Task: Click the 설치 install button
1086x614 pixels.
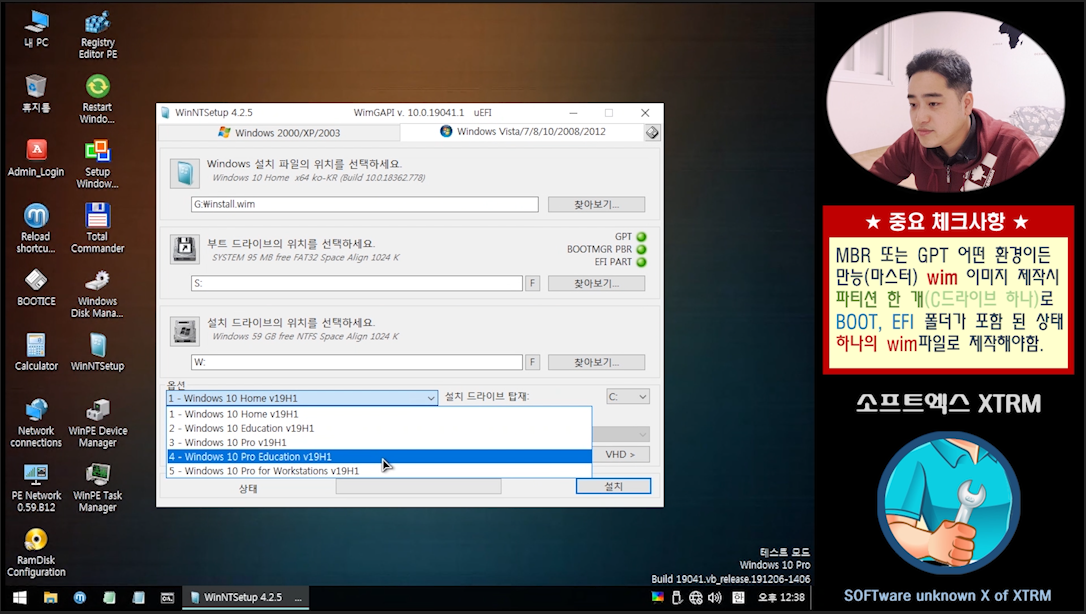Action: 613,486
